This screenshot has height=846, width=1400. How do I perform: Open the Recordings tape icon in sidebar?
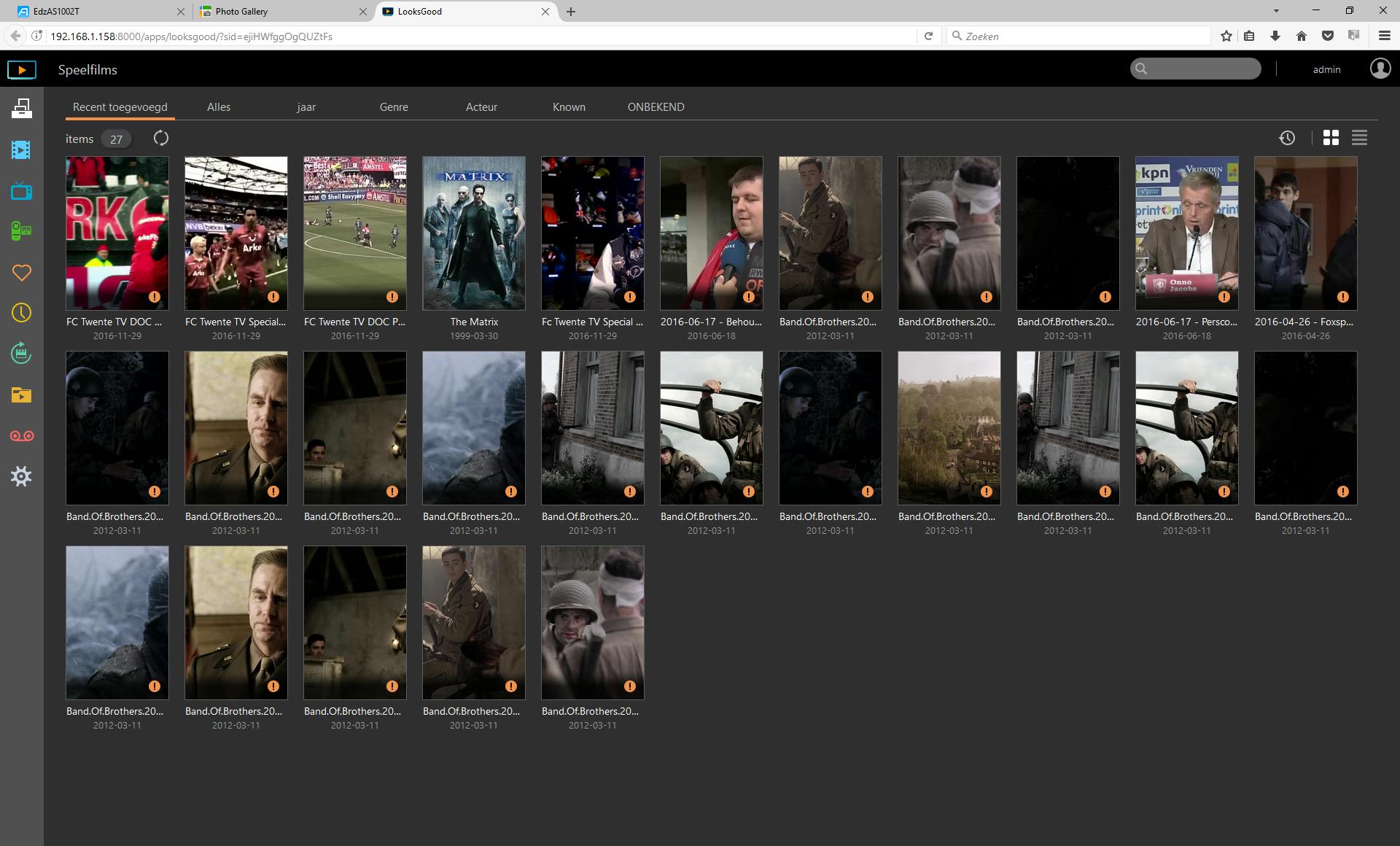coord(21,436)
